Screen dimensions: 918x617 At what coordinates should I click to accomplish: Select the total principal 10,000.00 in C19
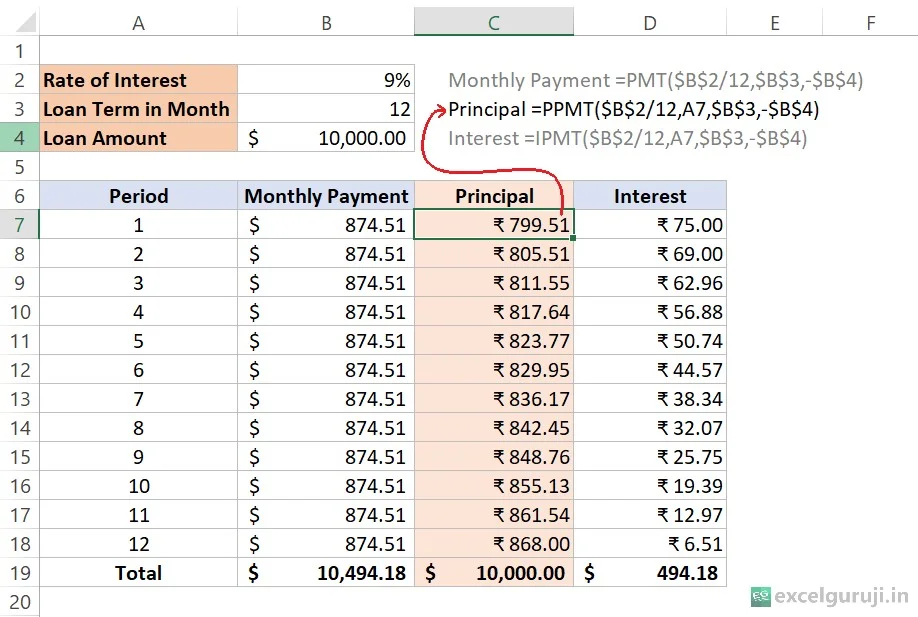[x=494, y=573]
